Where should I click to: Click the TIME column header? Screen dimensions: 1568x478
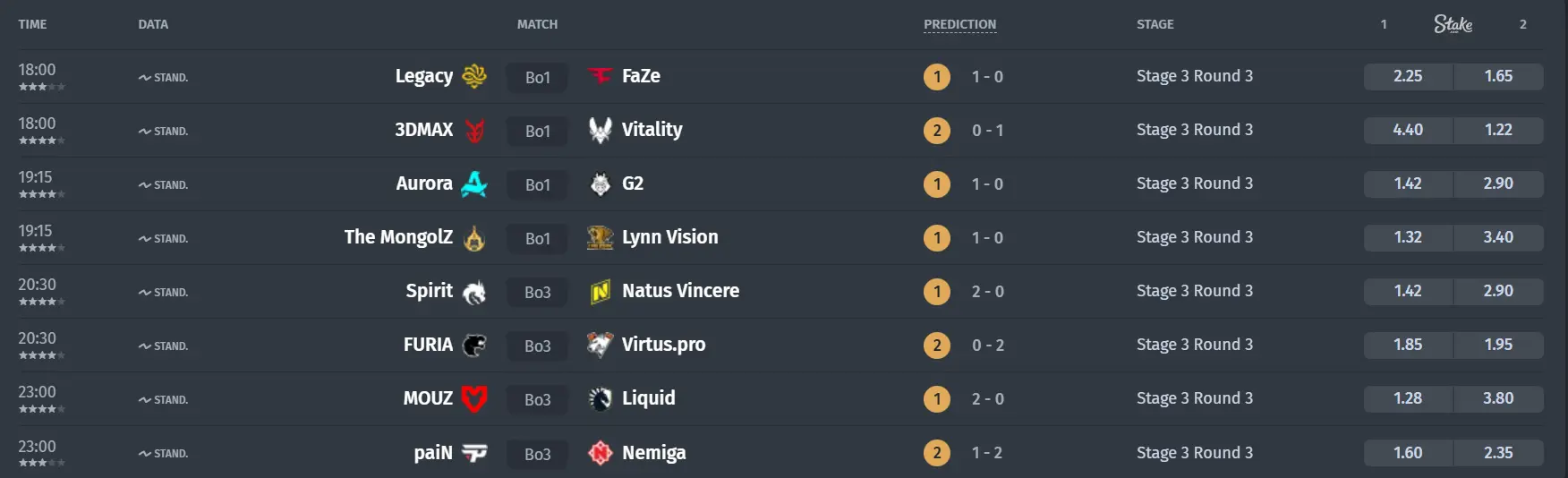32,24
